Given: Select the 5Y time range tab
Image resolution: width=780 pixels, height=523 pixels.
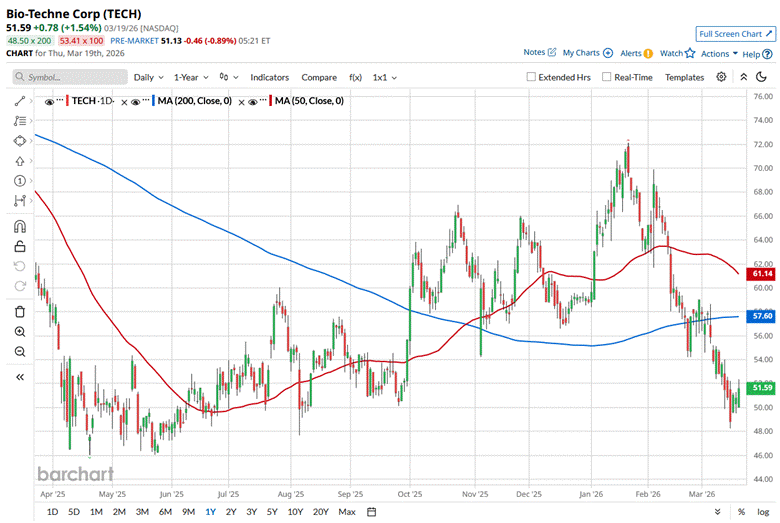Looking at the screenshot, I should [273, 512].
